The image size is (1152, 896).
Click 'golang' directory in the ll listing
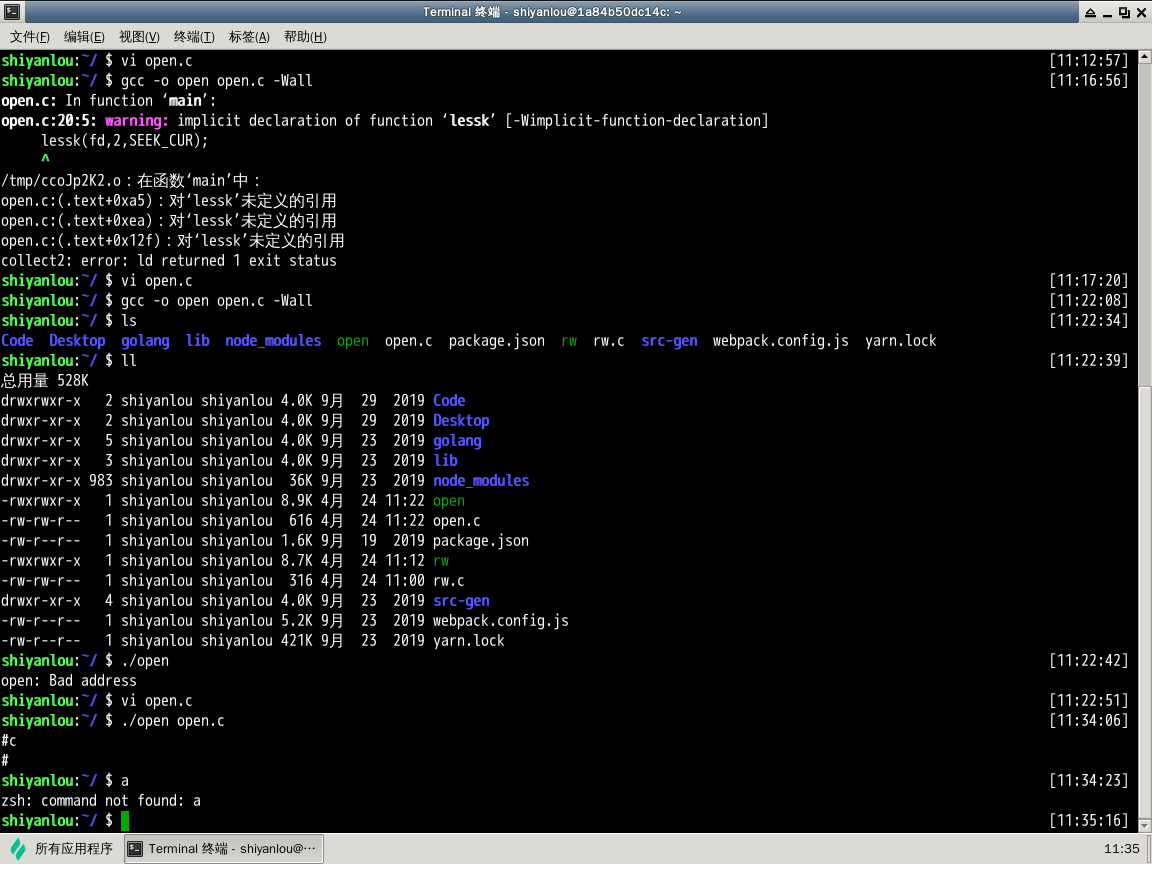coord(457,441)
